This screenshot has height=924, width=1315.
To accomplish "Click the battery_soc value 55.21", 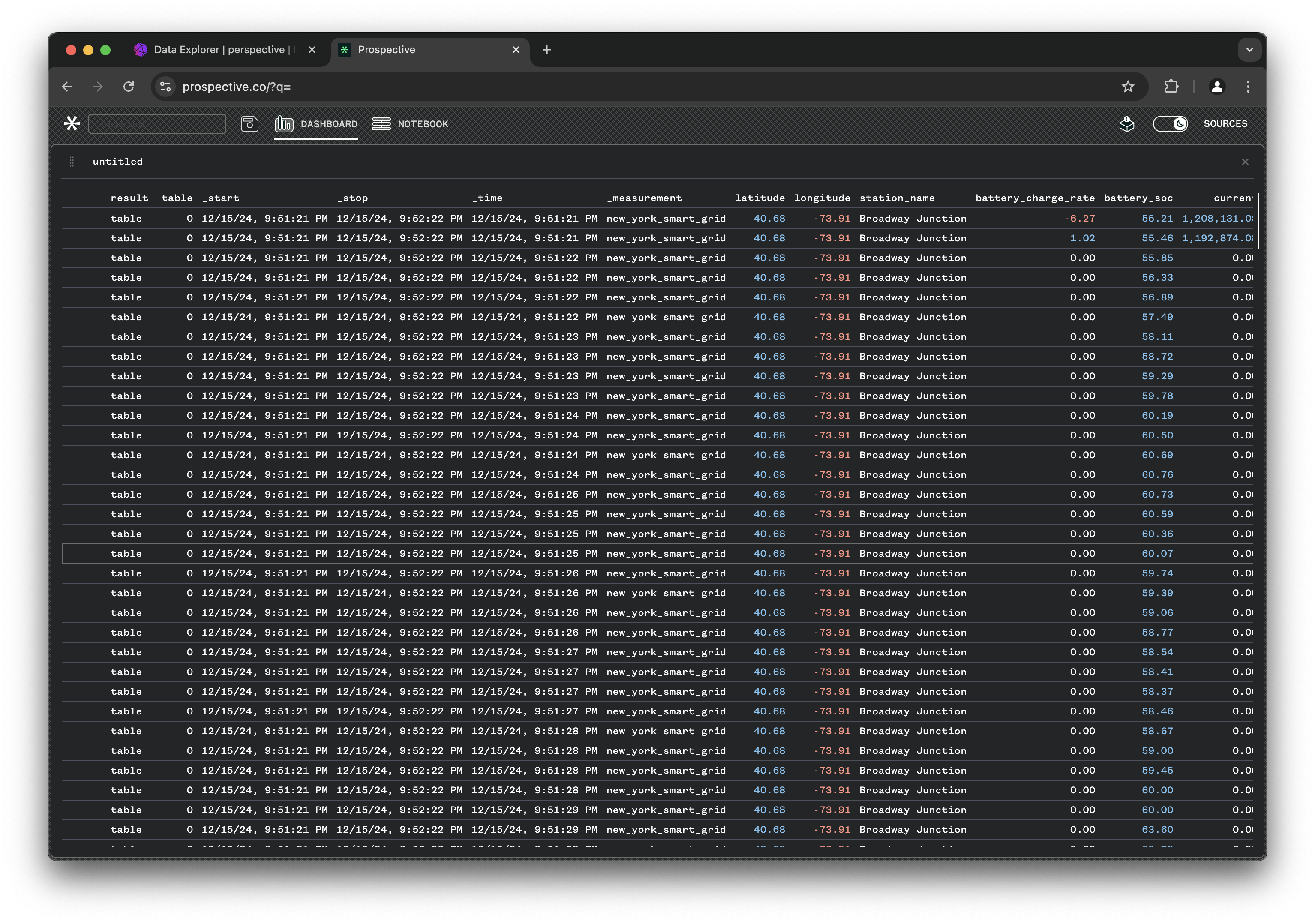I will point(1158,218).
